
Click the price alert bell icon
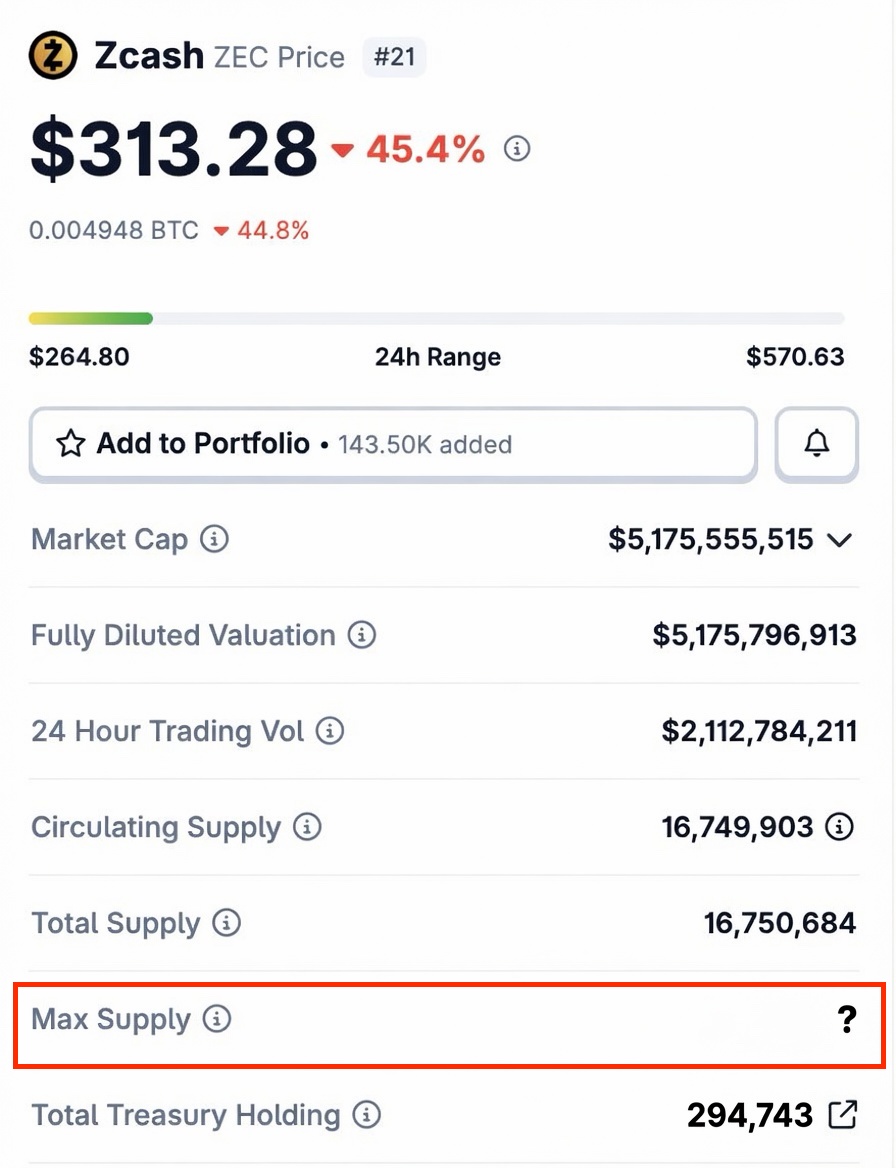[x=816, y=443]
